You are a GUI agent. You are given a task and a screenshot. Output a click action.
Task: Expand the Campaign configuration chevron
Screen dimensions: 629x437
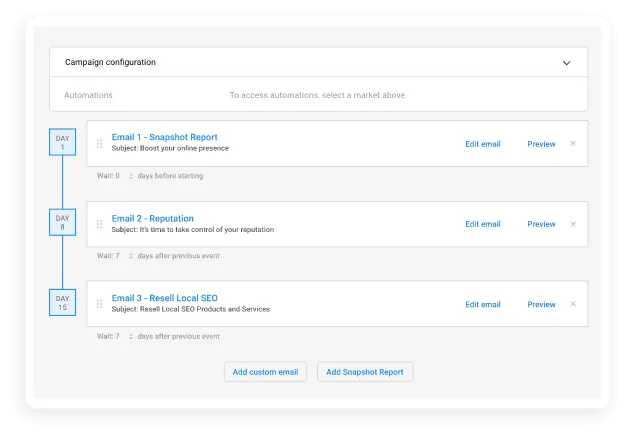click(566, 63)
